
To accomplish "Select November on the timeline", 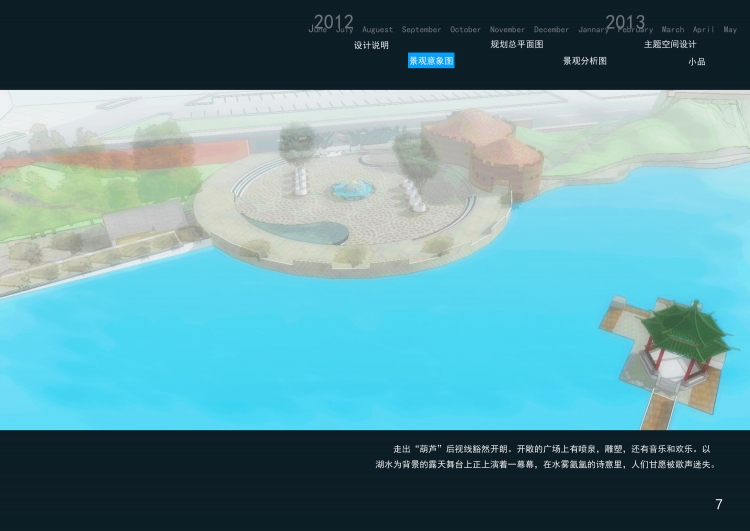I will click(x=507, y=30).
